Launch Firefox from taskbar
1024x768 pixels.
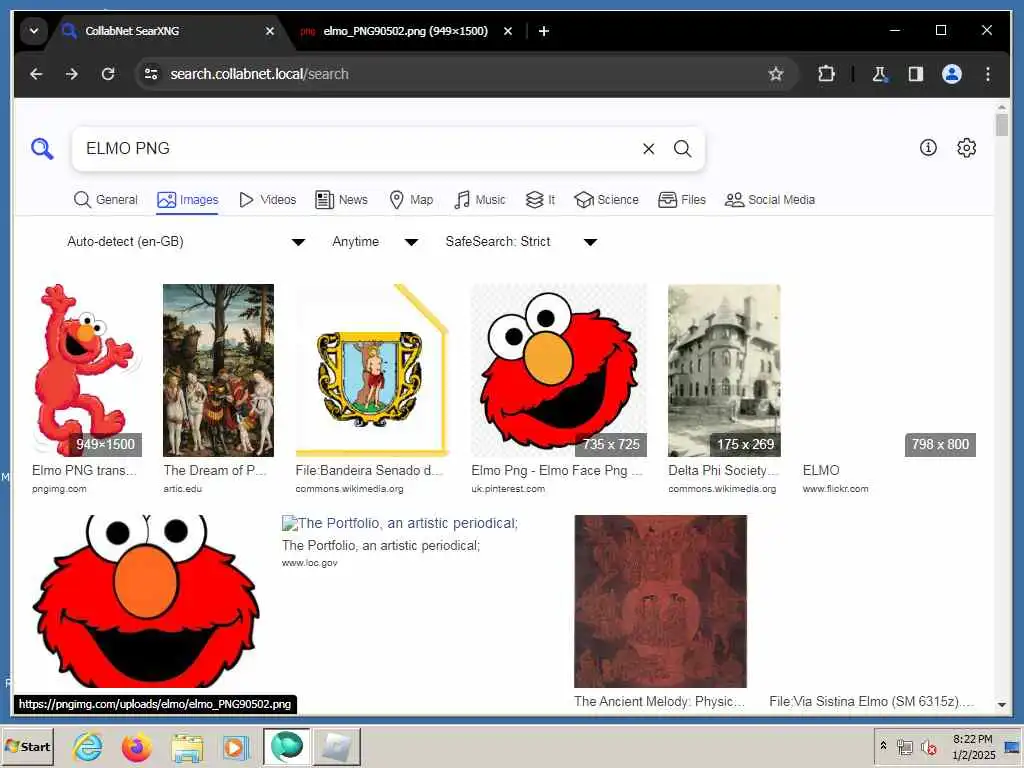[x=136, y=747]
